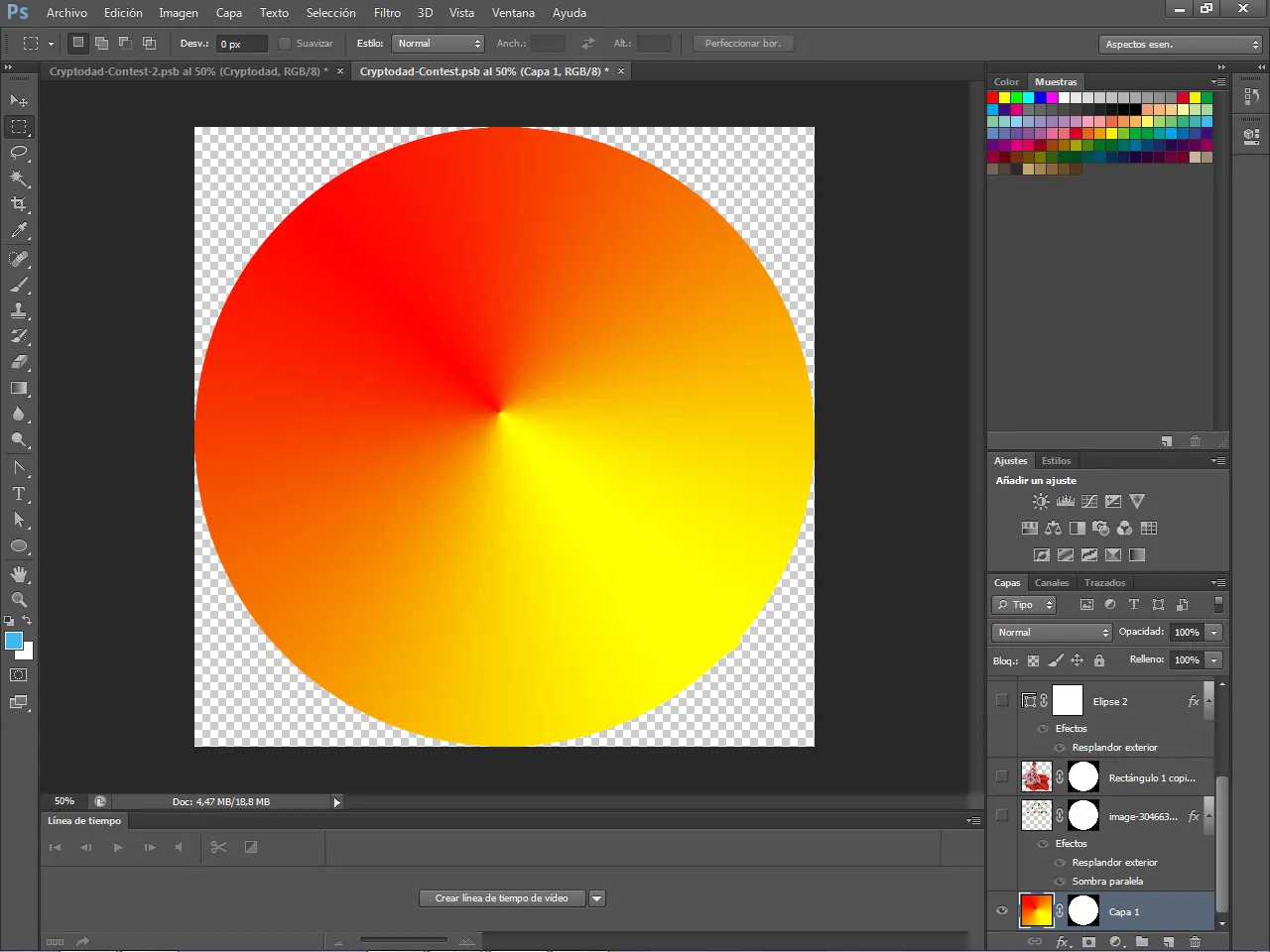Click the zoom percentage field showing 50%

64,801
